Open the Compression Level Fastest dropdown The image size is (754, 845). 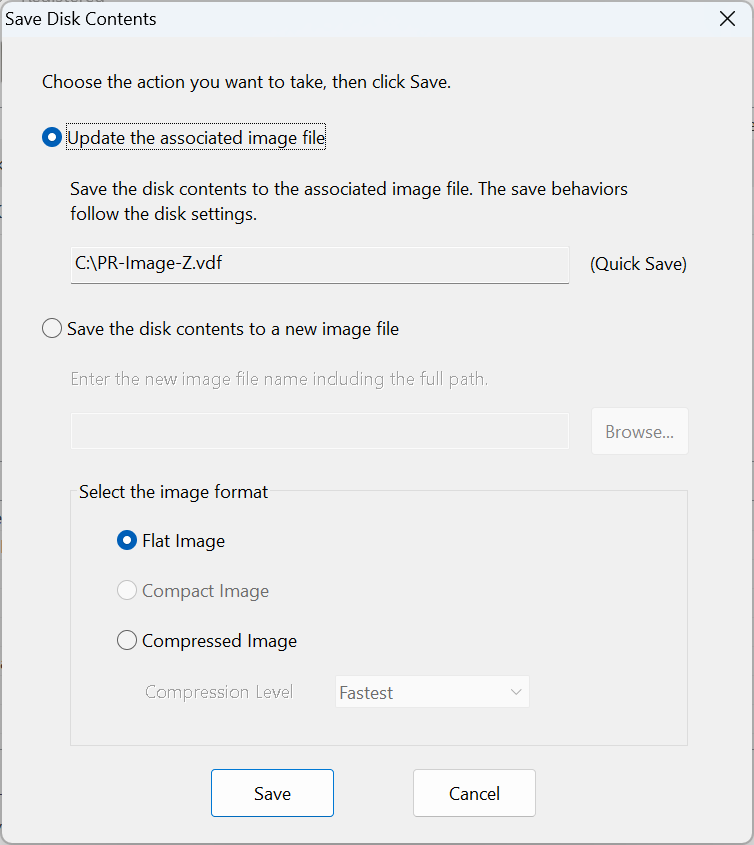432,692
